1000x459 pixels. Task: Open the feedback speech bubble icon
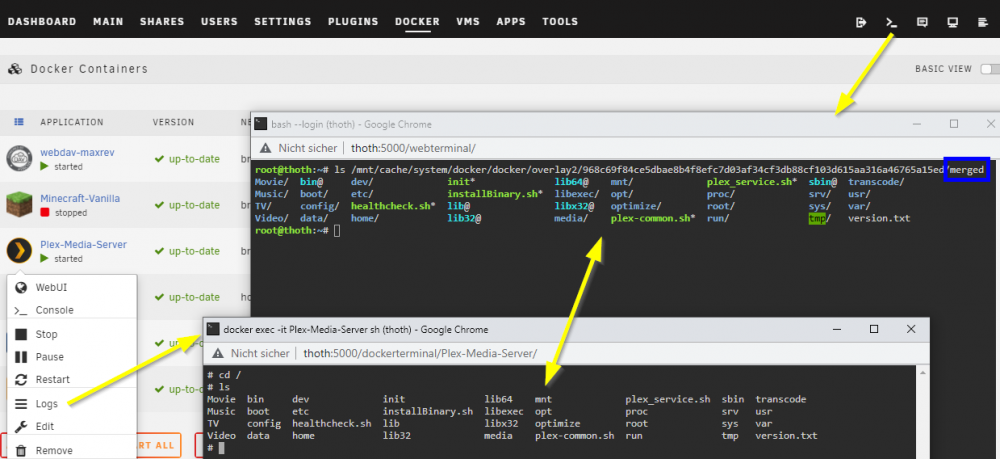(922, 22)
